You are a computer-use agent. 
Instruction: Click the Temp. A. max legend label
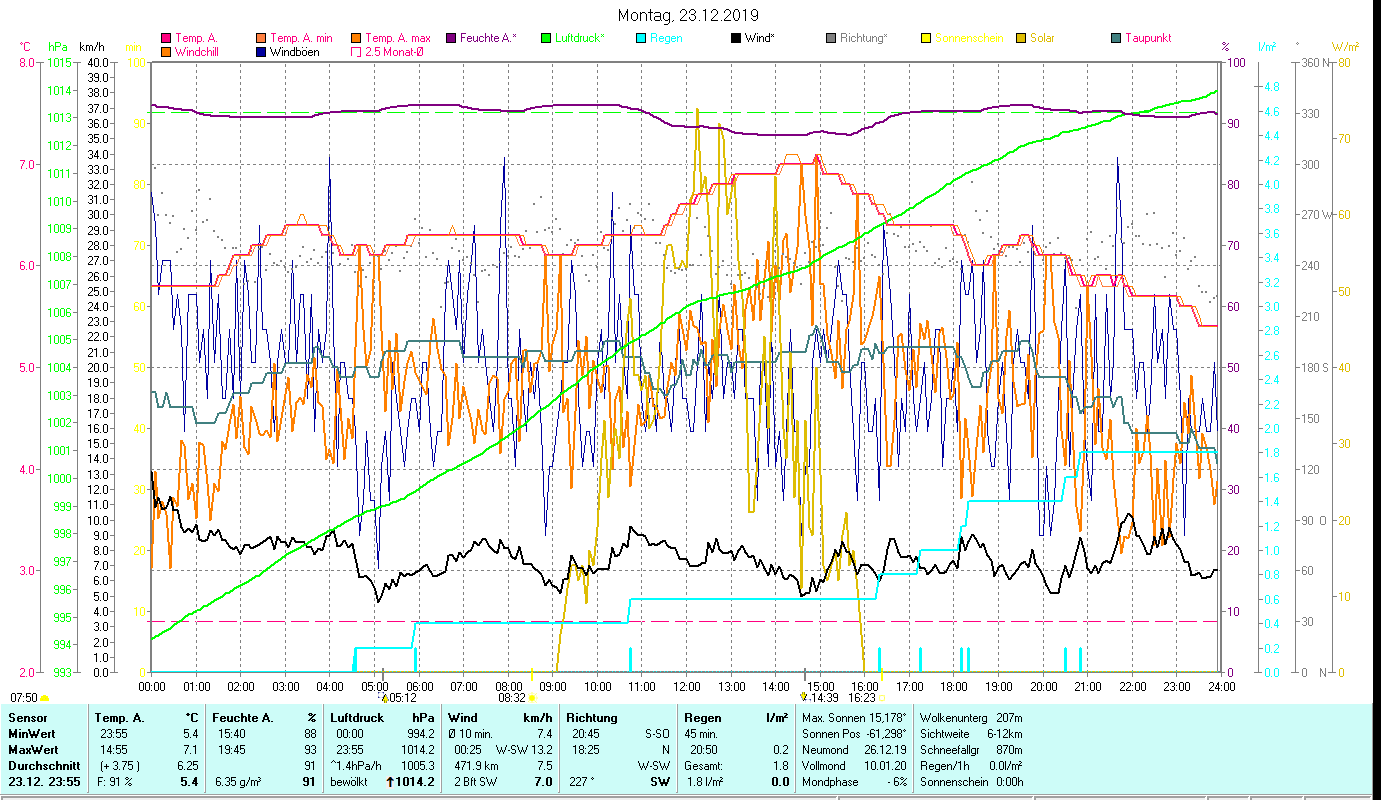click(397, 39)
